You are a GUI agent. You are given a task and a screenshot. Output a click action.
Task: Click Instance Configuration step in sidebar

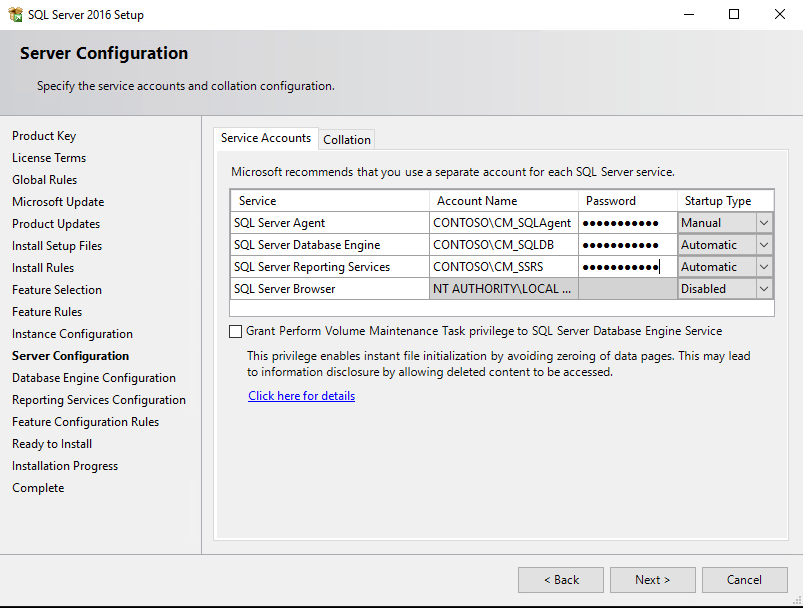pos(72,334)
